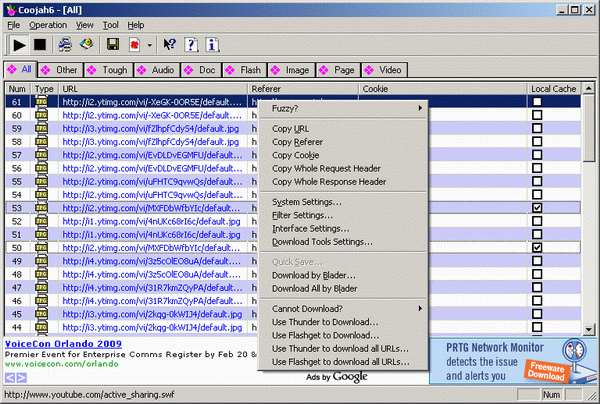Switch to the Video tab
The height and width of the screenshot is (404, 600).
pyautogui.click(x=384, y=70)
